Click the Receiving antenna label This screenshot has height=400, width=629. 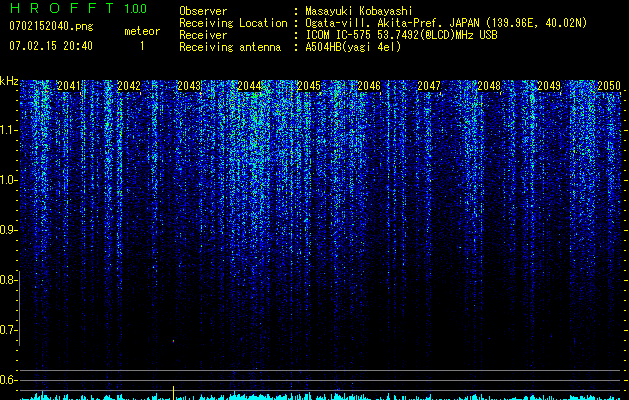(230, 47)
